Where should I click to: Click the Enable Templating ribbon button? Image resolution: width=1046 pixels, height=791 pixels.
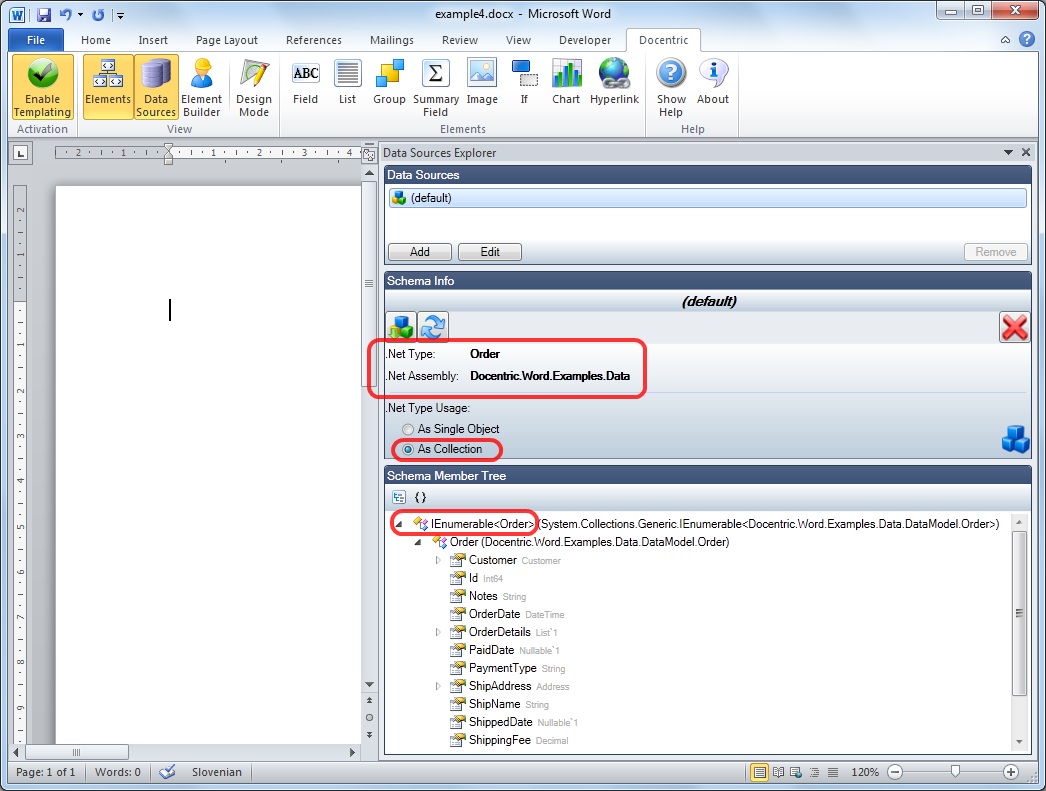tap(42, 87)
